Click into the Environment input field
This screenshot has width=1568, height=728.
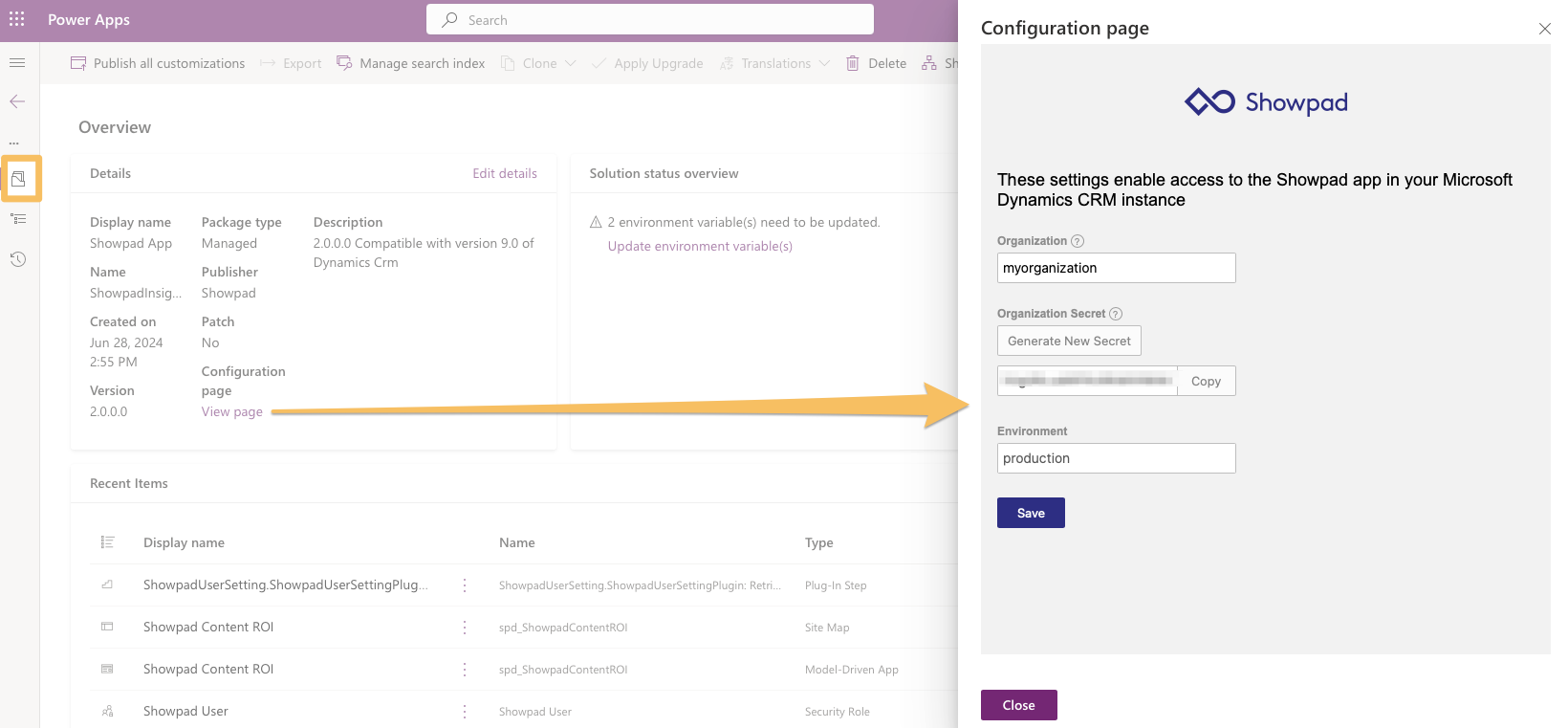tap(1116, 458)
